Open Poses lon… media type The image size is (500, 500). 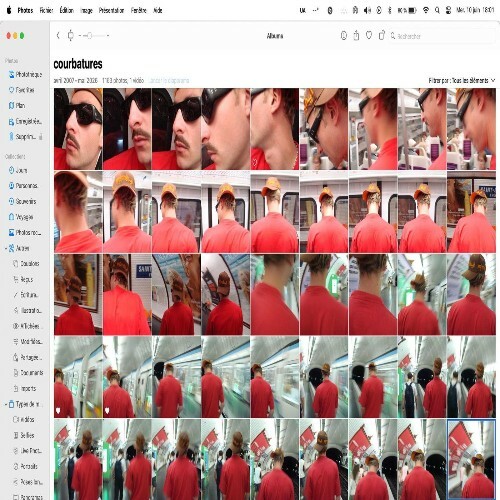point(28,482)
